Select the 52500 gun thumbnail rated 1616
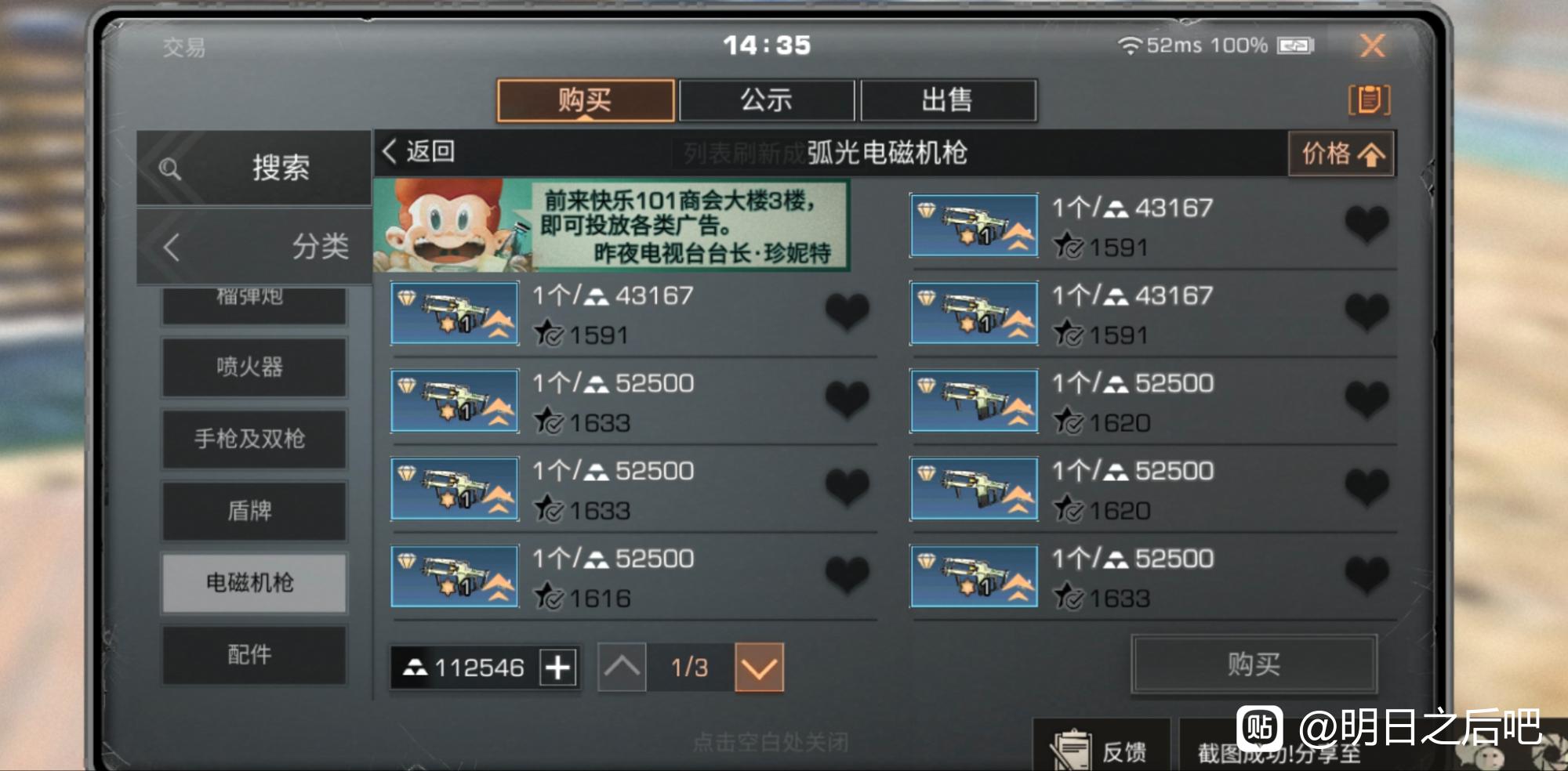Screen dimensions: 1568x771 (x=455, y=577)
